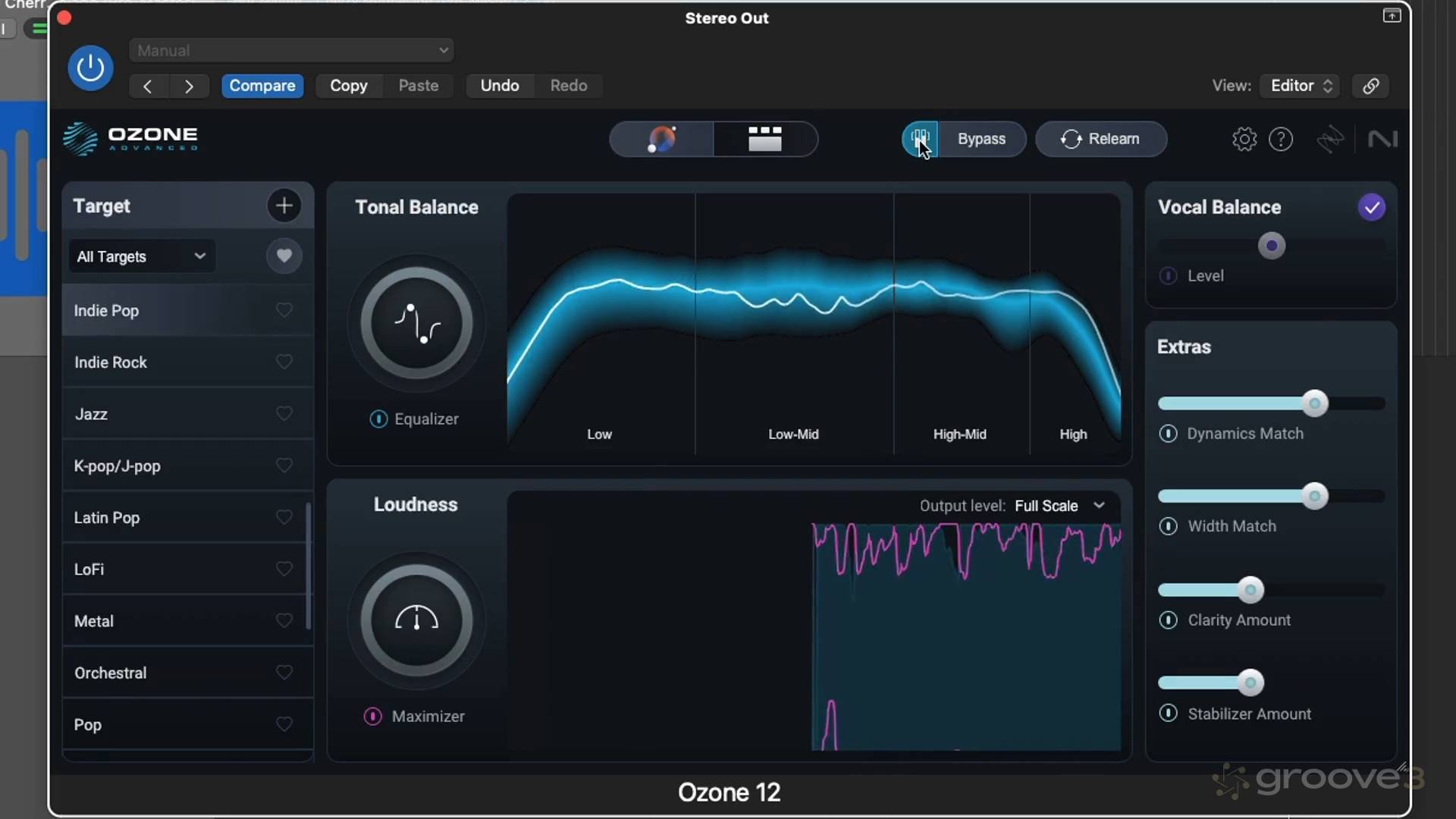1456x819 pixels.
Task: Click the help question mark icon
Action: tap(1281, 139)
